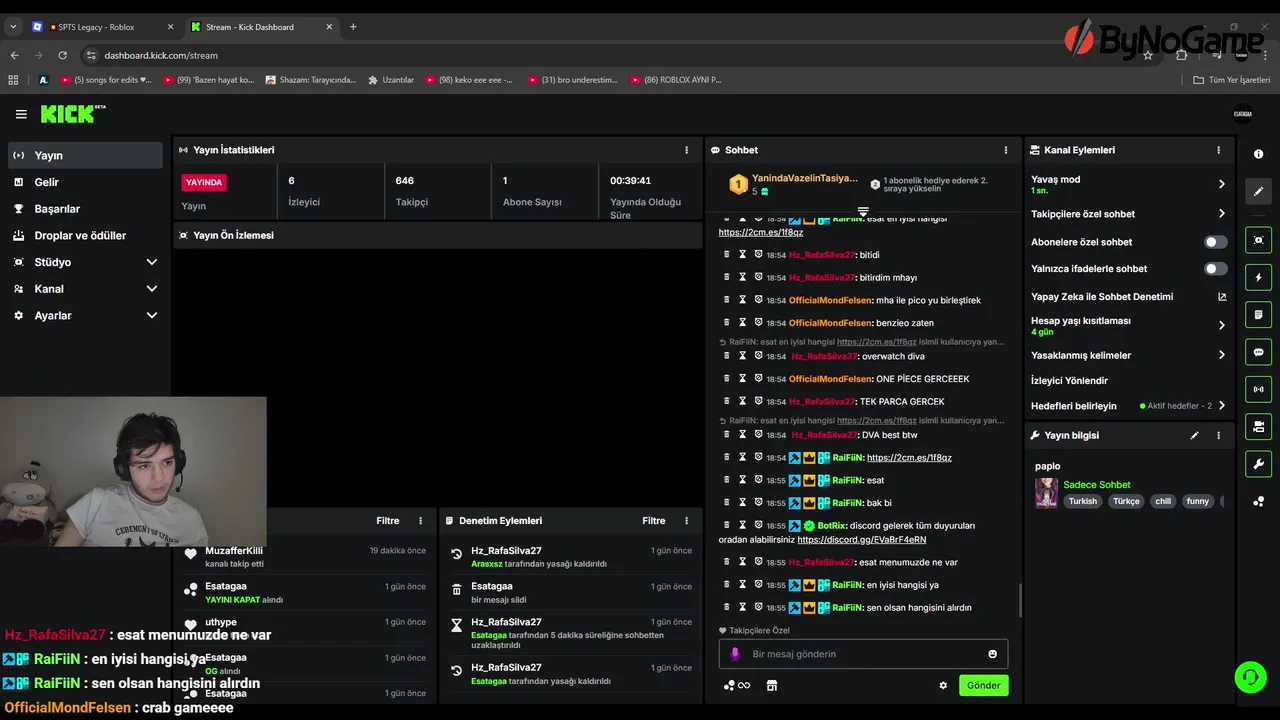Click the YAYINDA live status badge
This screenshot has width=1280, height=720.
click(204, 183)
